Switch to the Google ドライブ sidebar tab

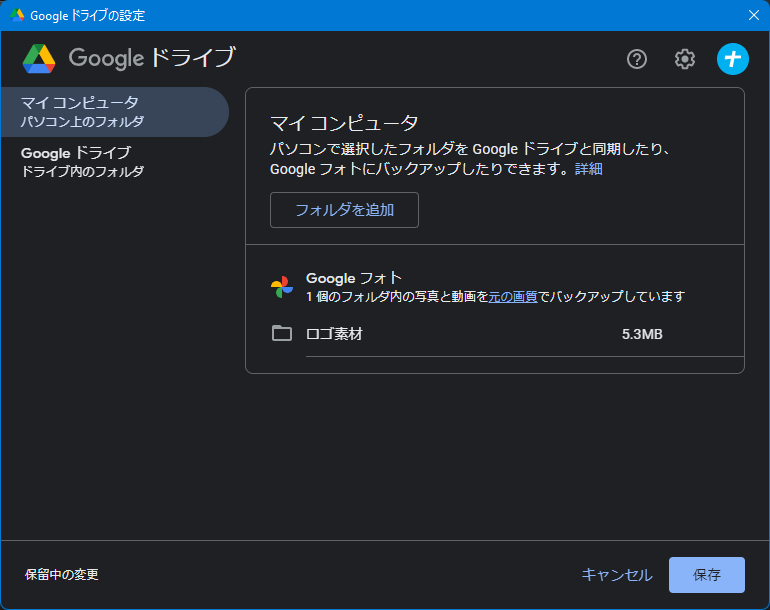pyautogui.click(x=114, y=162)
